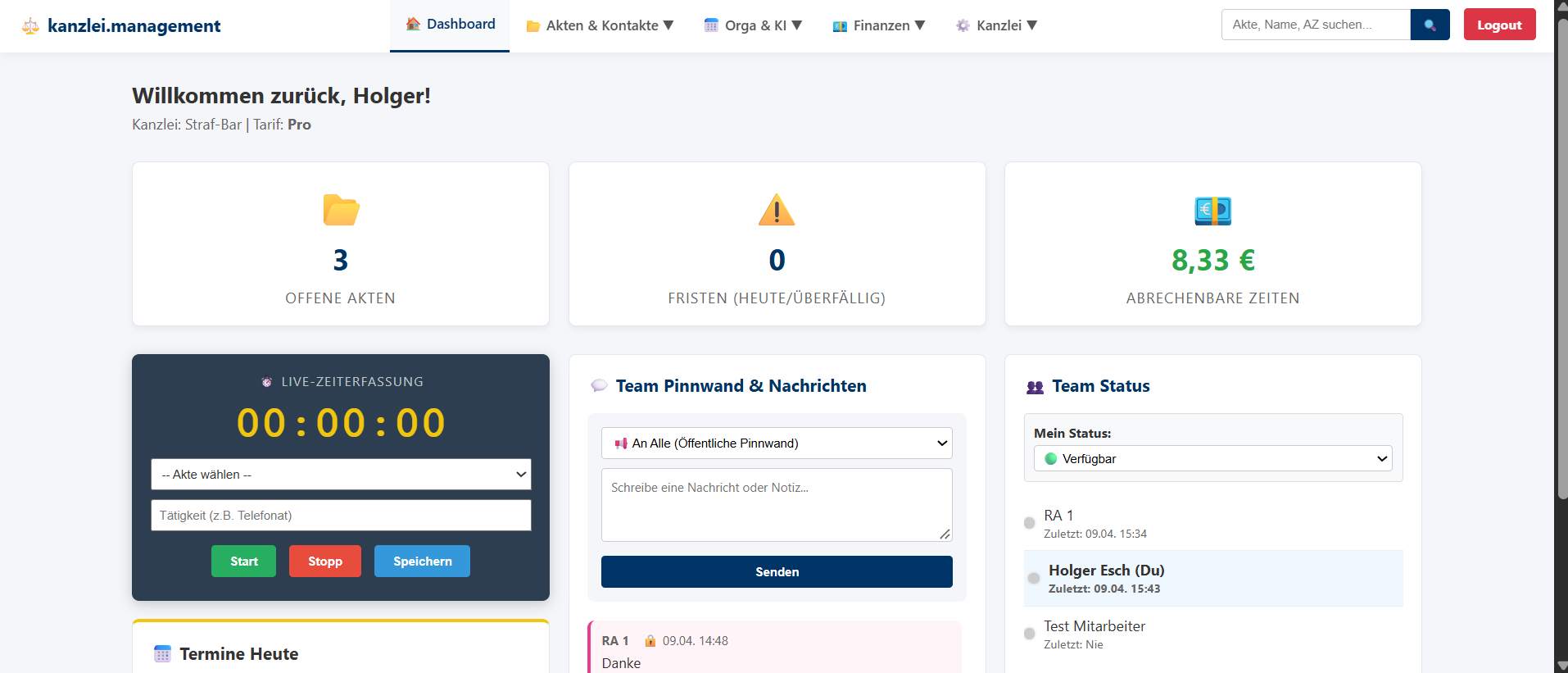This screenshot has height=673, width=1568.
Task: Click the calendar icon beside Termine Heute
Action: pyautogui.click(x=162, y=654)
